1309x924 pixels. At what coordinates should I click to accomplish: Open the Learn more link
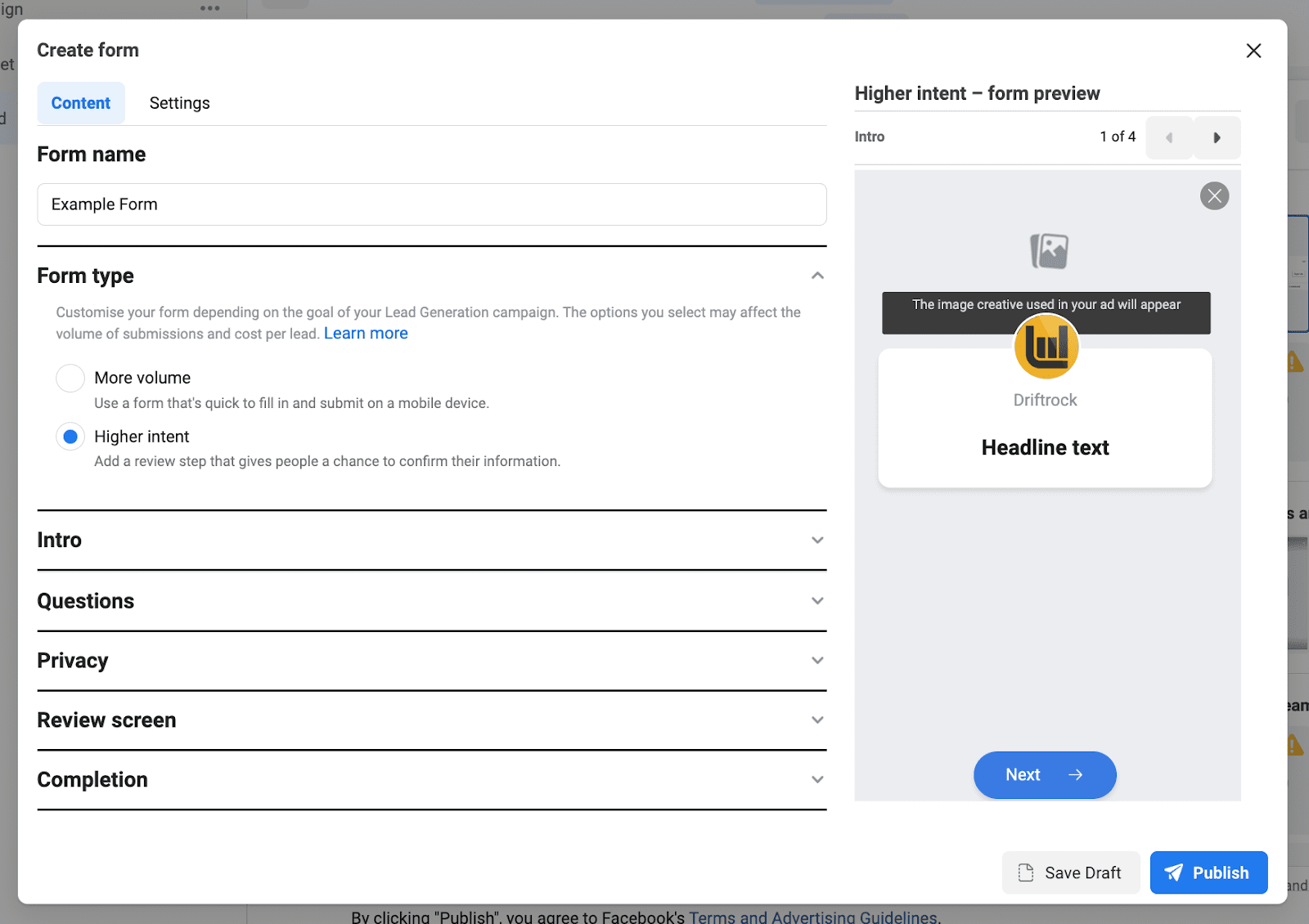click(366, 334)
